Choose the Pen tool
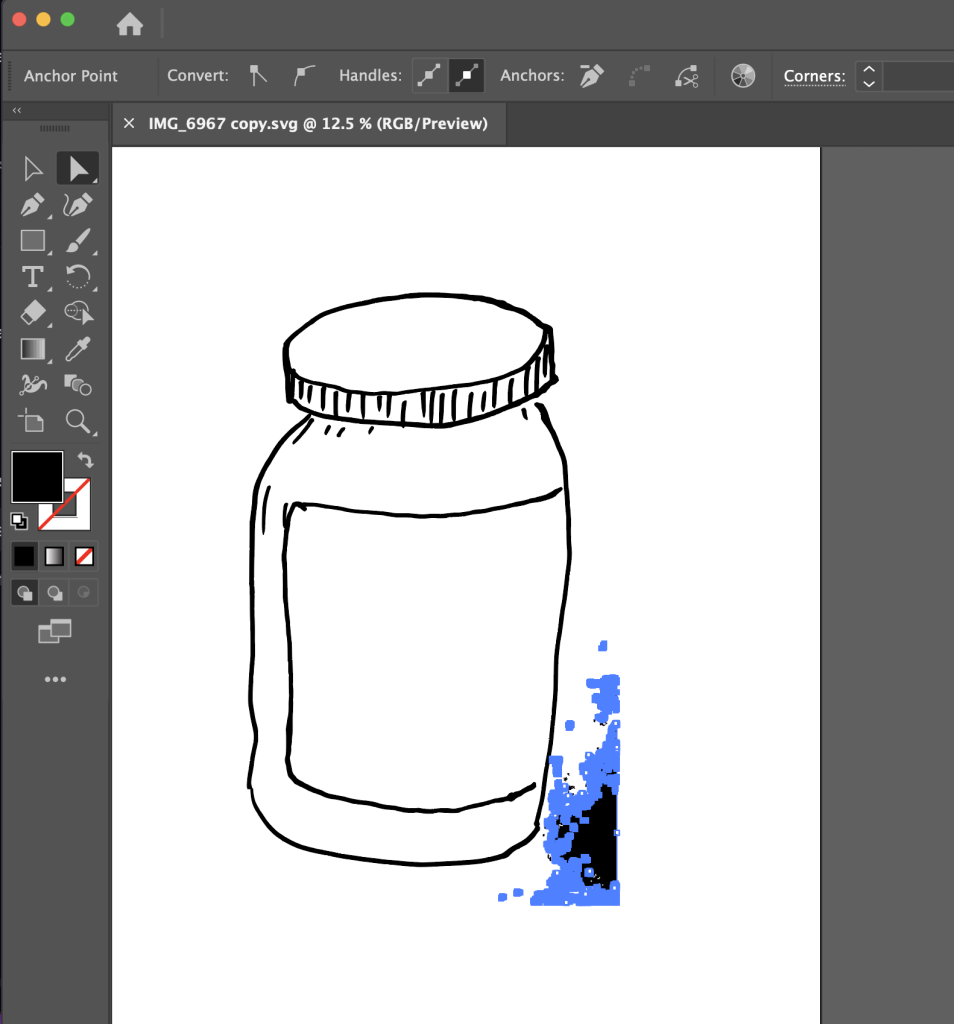954x1024 pixels. pos(33,205)
